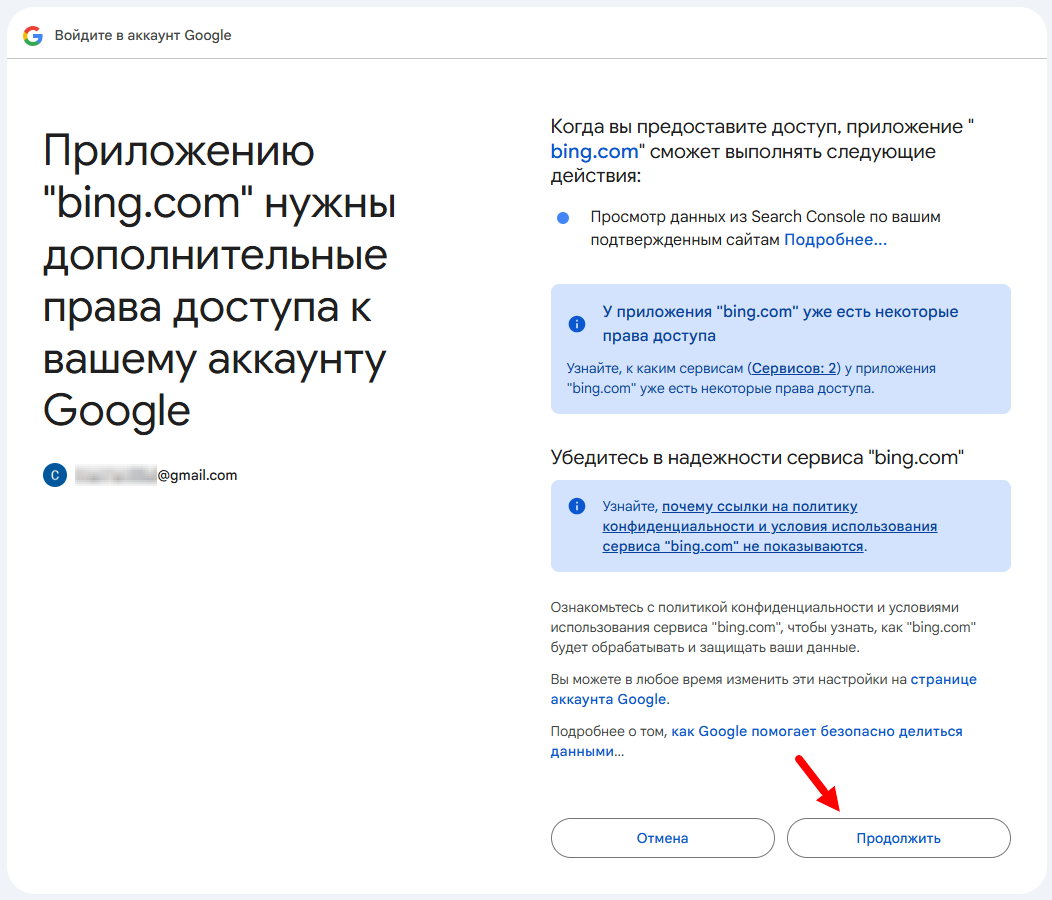
Task: Click info icon beside privacy policy links notice
Action: pos(576,507)
